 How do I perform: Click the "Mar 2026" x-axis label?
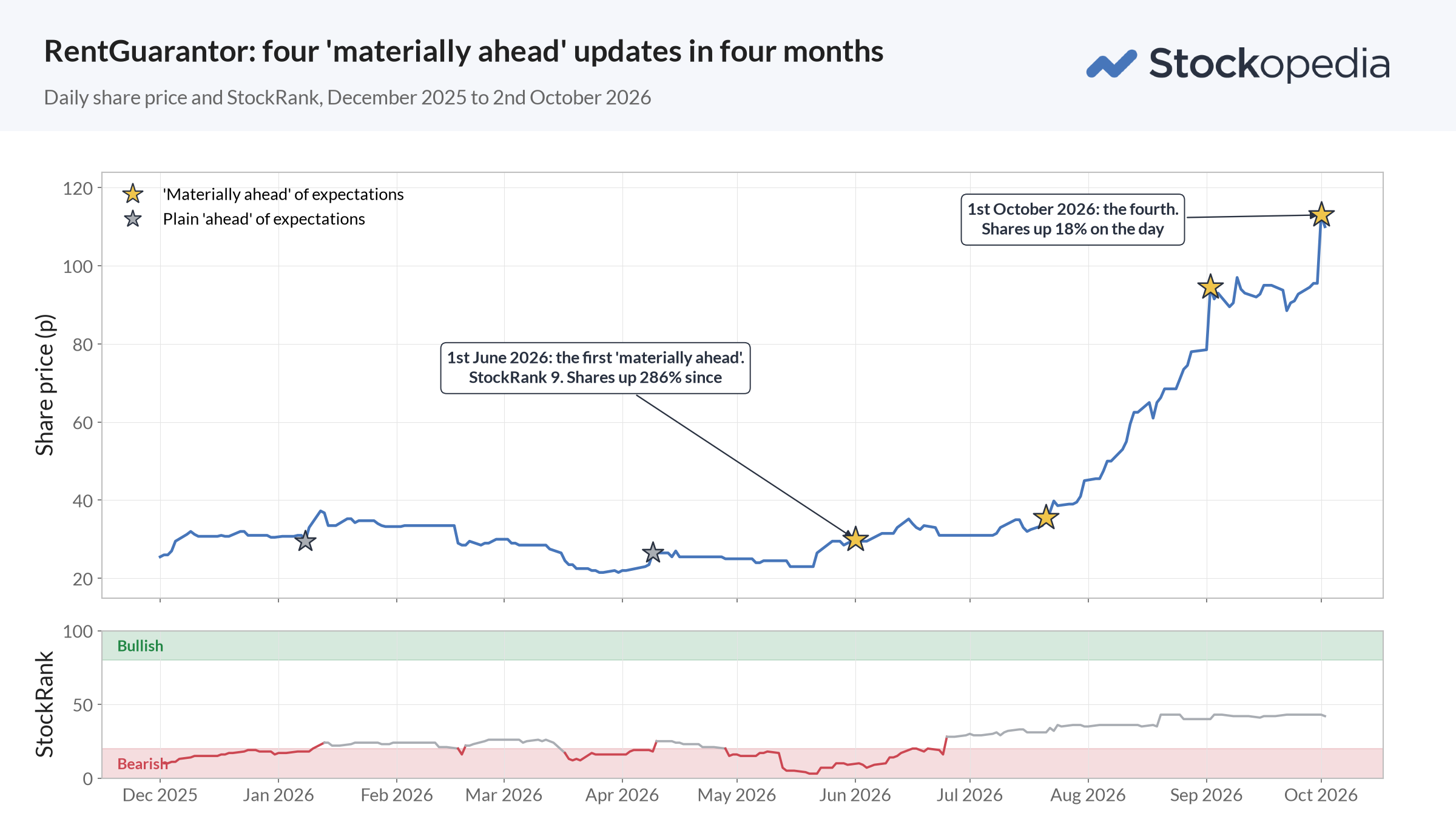[504, 795]
